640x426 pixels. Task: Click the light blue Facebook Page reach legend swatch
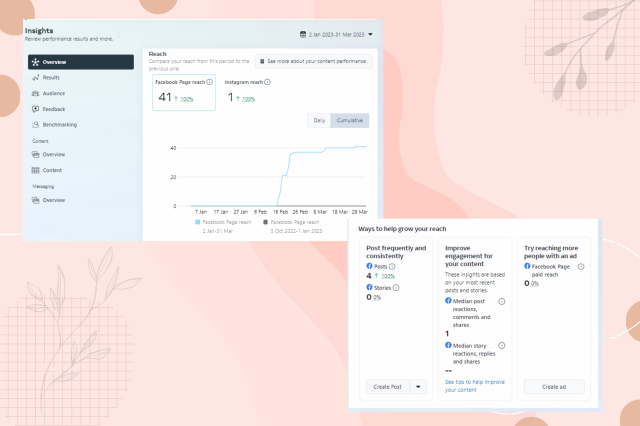point(198,222)
